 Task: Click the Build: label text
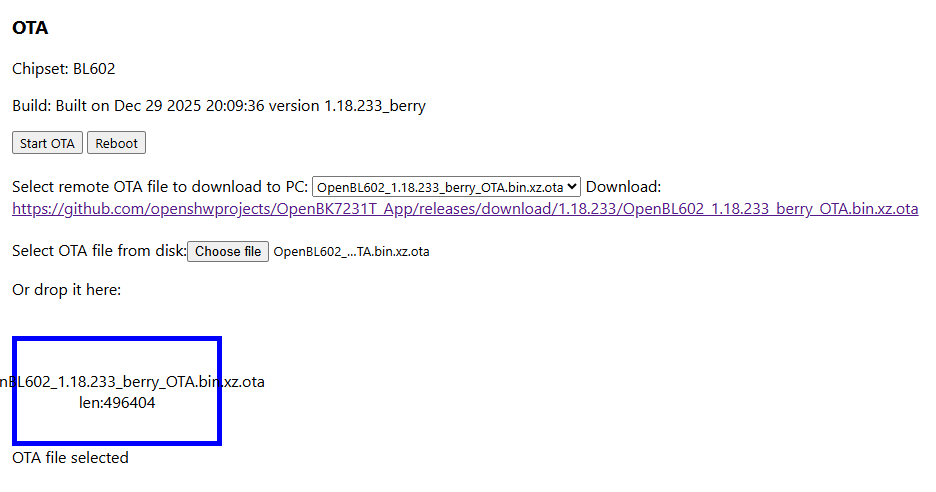(32, 106)
